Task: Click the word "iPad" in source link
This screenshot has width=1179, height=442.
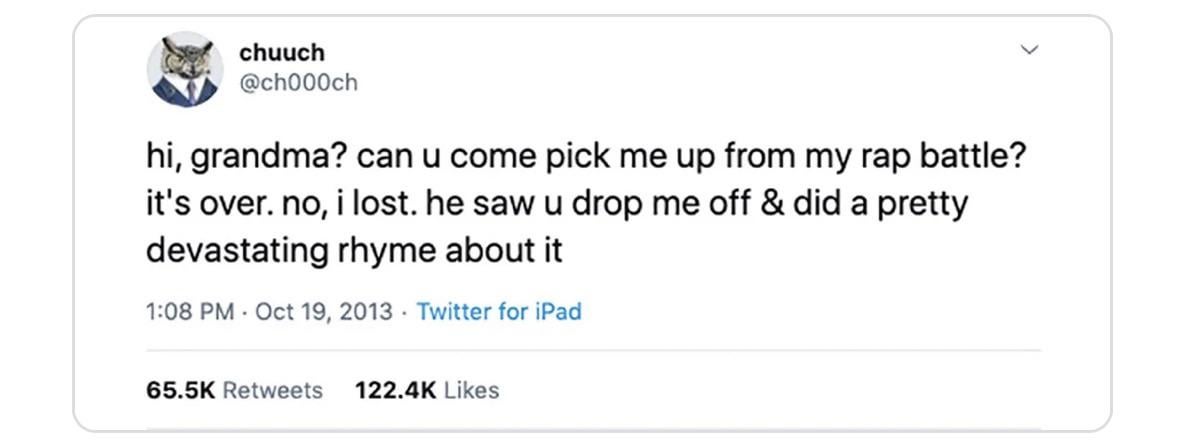Action: [x=558, y=311]
